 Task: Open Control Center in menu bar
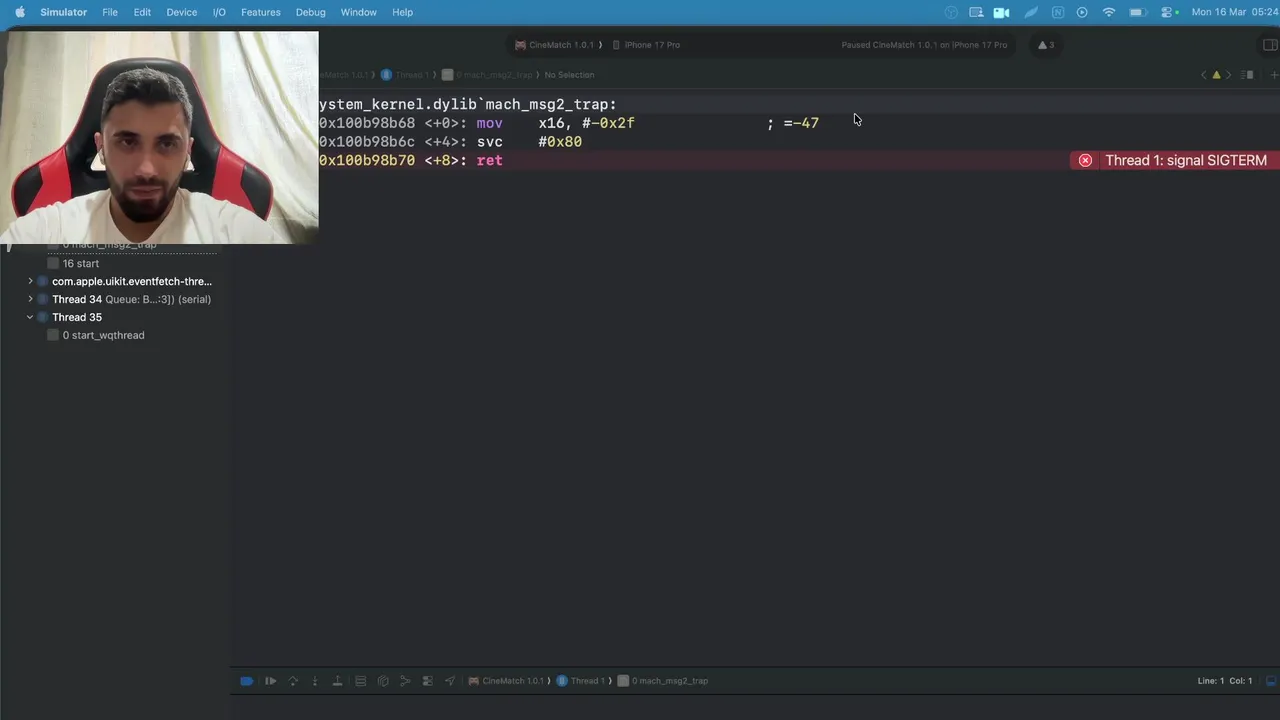(x=1167, y=12)
